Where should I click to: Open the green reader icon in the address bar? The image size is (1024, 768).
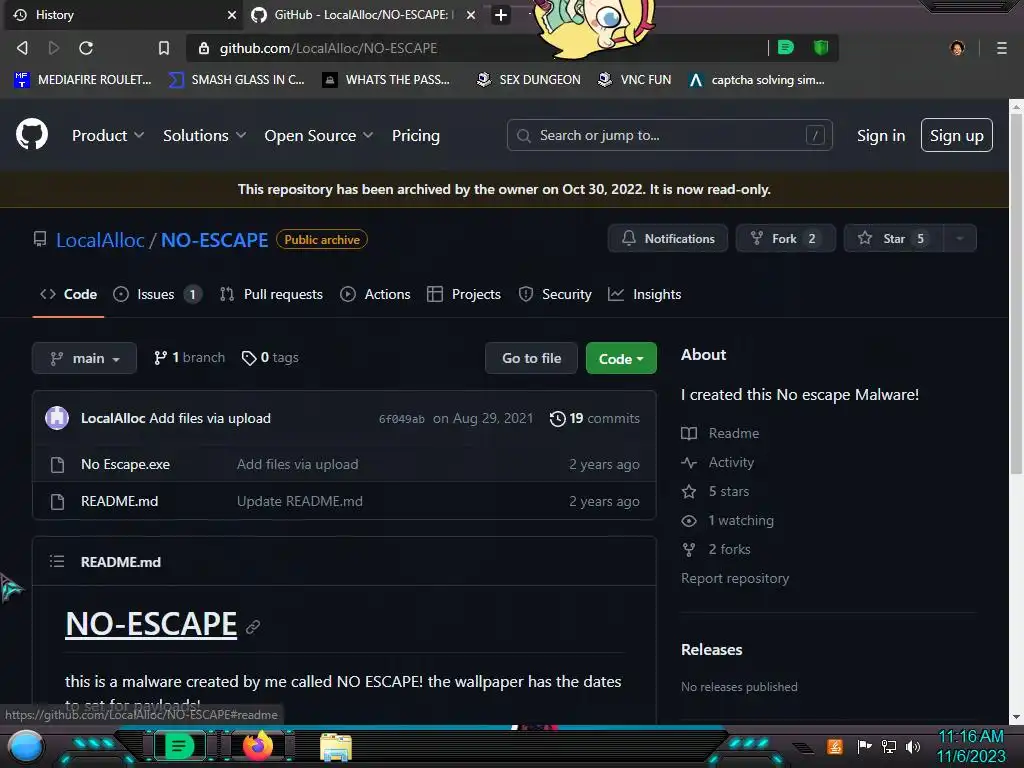pos(786,47)
